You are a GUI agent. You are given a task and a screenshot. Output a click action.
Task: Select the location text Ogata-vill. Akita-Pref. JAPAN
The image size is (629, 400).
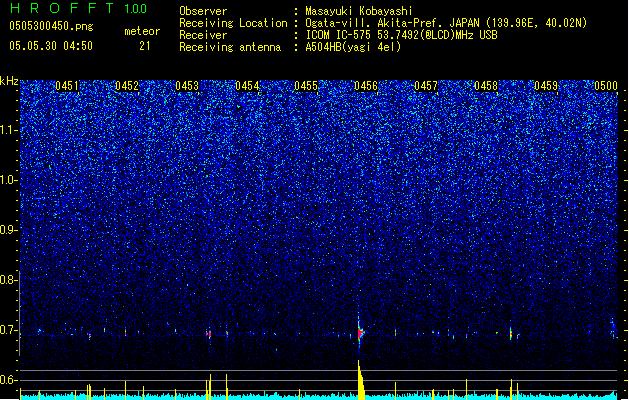pyautogui.click(x=392, y=23)
